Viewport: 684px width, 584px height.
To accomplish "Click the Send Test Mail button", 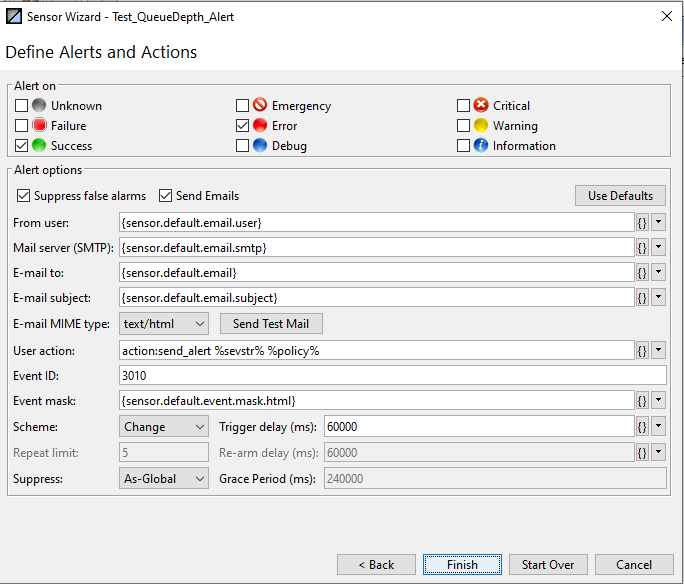I will tap(271, 324).
